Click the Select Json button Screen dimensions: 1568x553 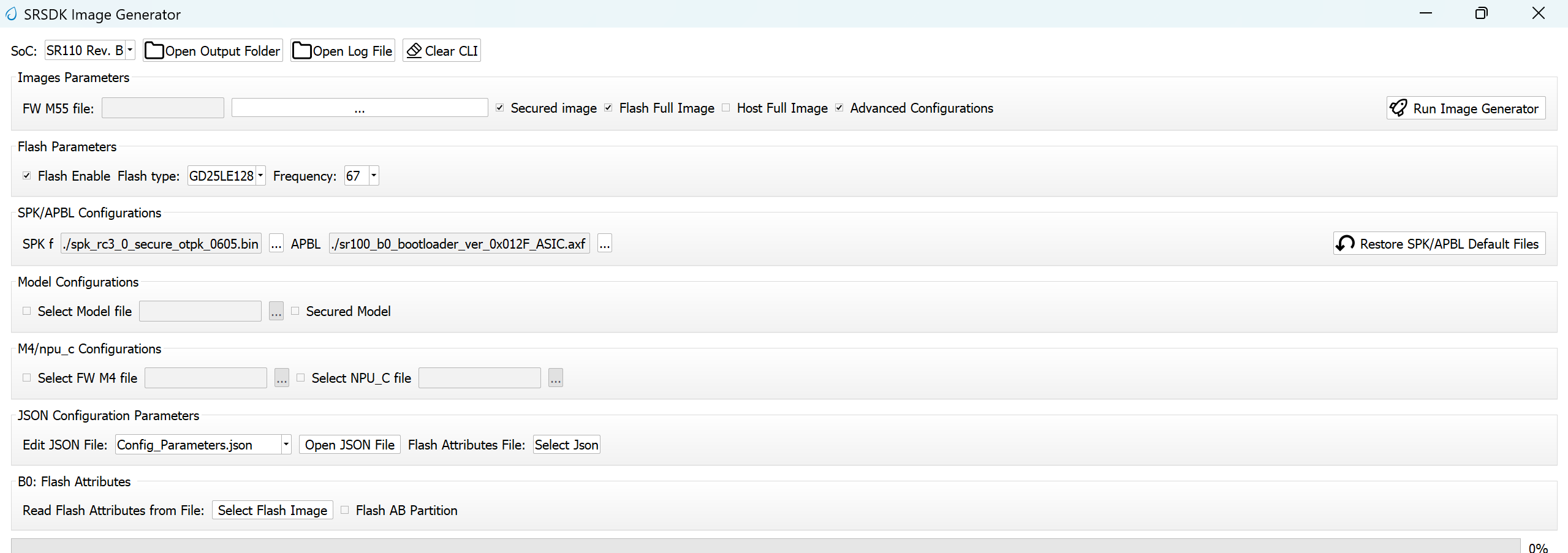[x=566, y=445]
